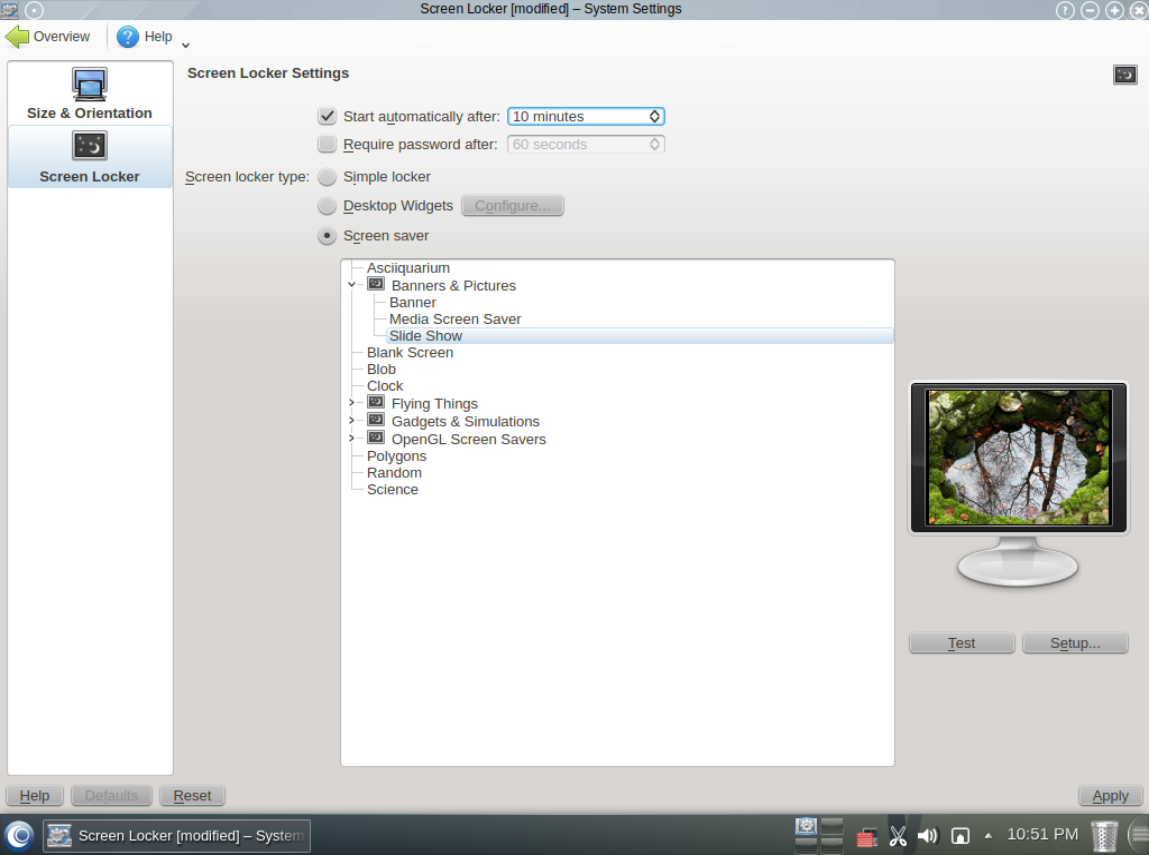1149x855 pixels.
Task: Expand the Flying Things category
Action: coord(352,403)
